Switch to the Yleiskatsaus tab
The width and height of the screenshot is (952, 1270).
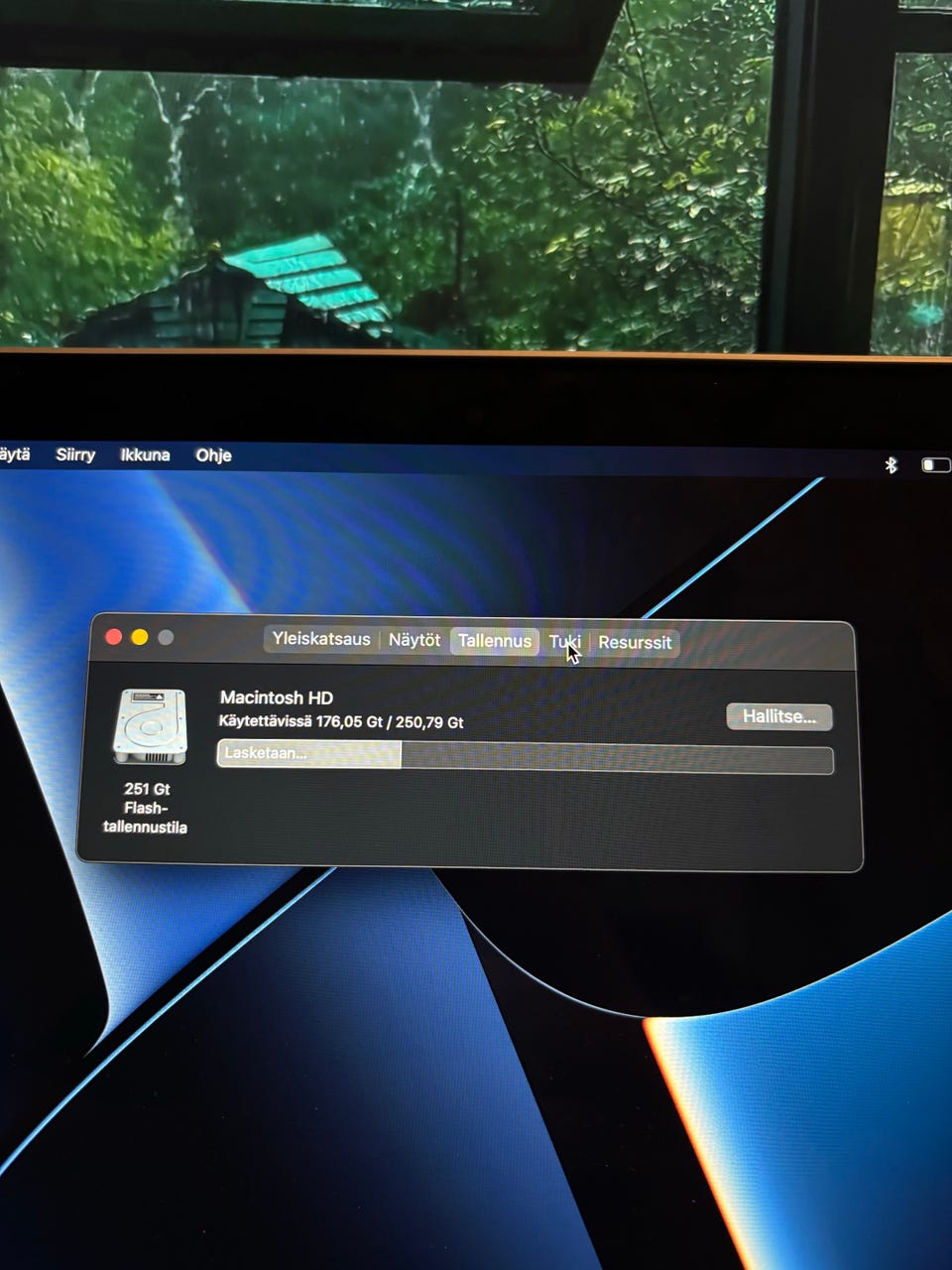(x=321, y=639)
